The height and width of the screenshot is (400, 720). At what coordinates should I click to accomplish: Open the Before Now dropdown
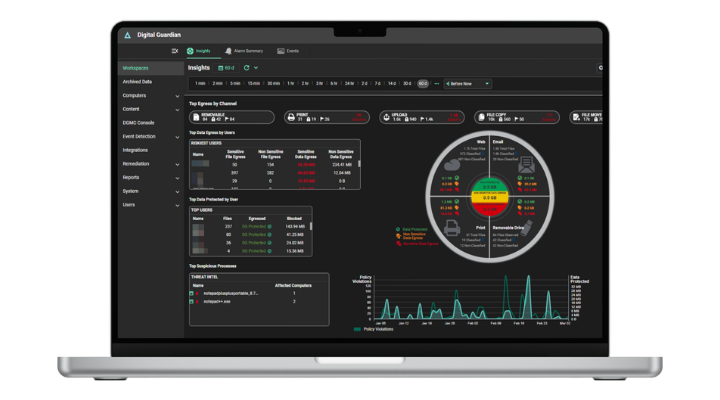coord(468,83)
